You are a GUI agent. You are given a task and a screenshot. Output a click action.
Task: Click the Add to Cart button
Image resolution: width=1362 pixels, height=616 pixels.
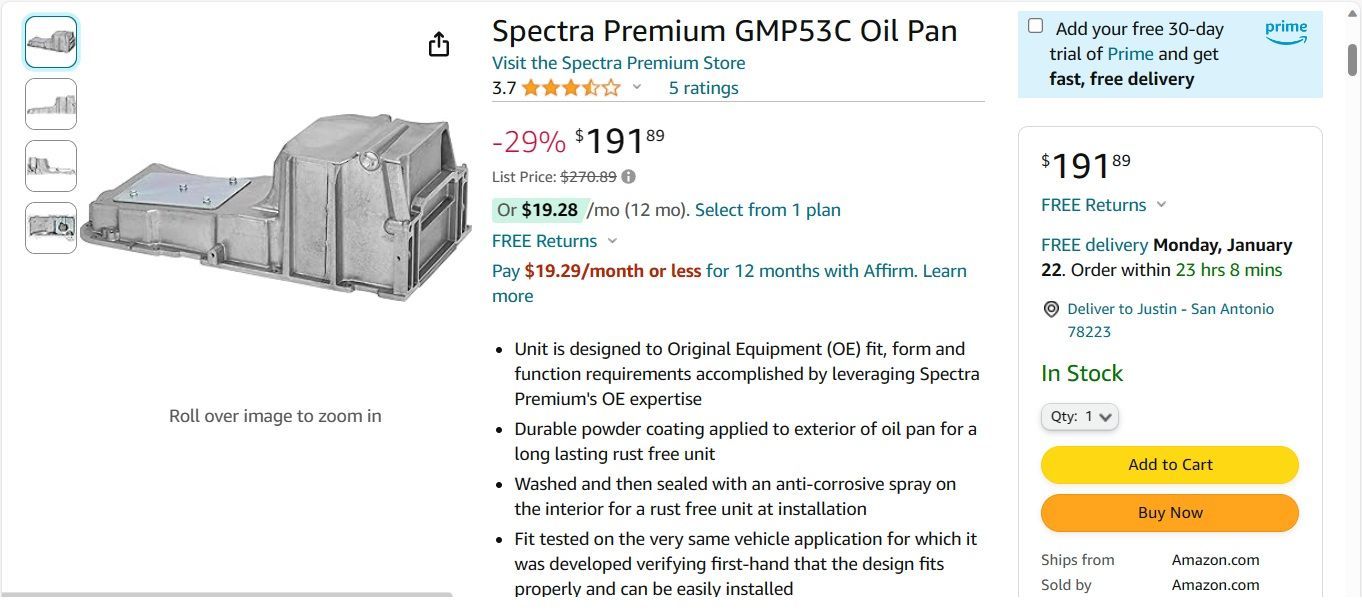[1169, 465]
